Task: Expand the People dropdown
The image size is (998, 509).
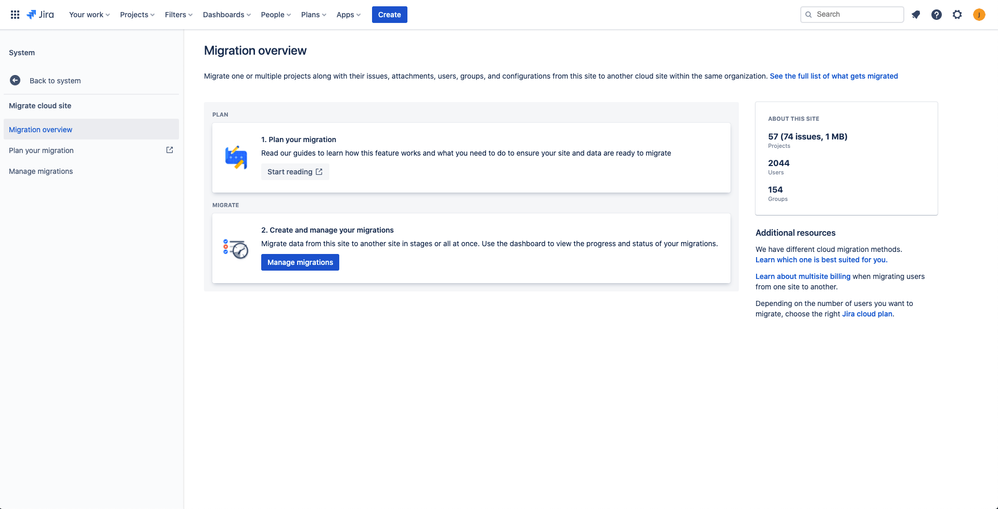Action: pos(276,15)
